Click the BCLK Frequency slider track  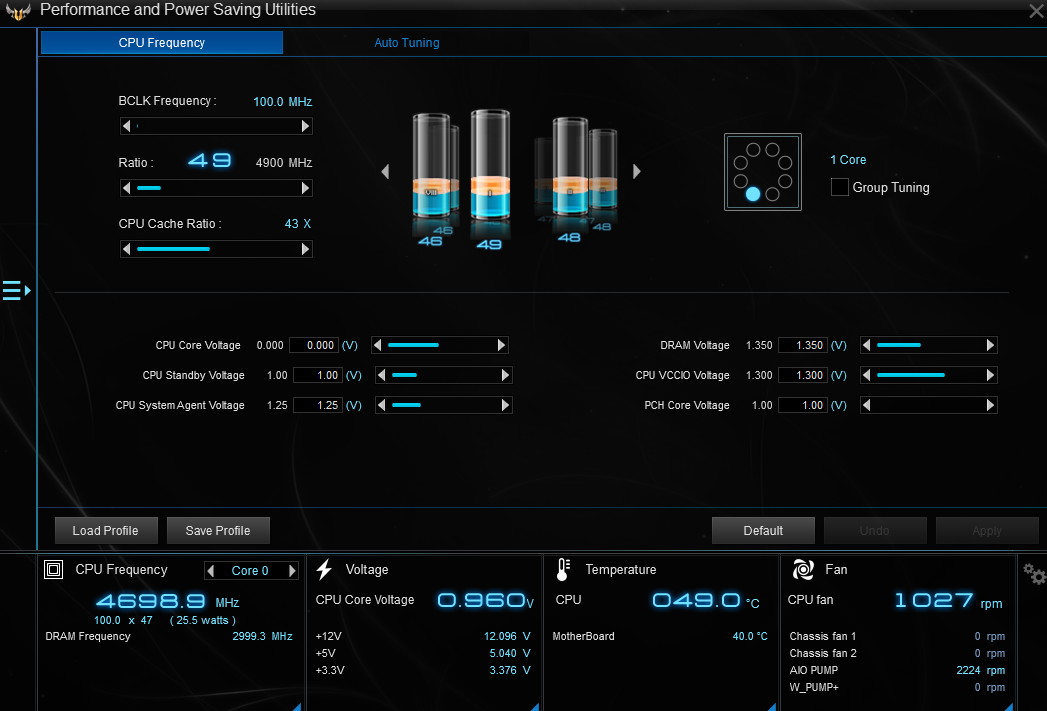216,126
